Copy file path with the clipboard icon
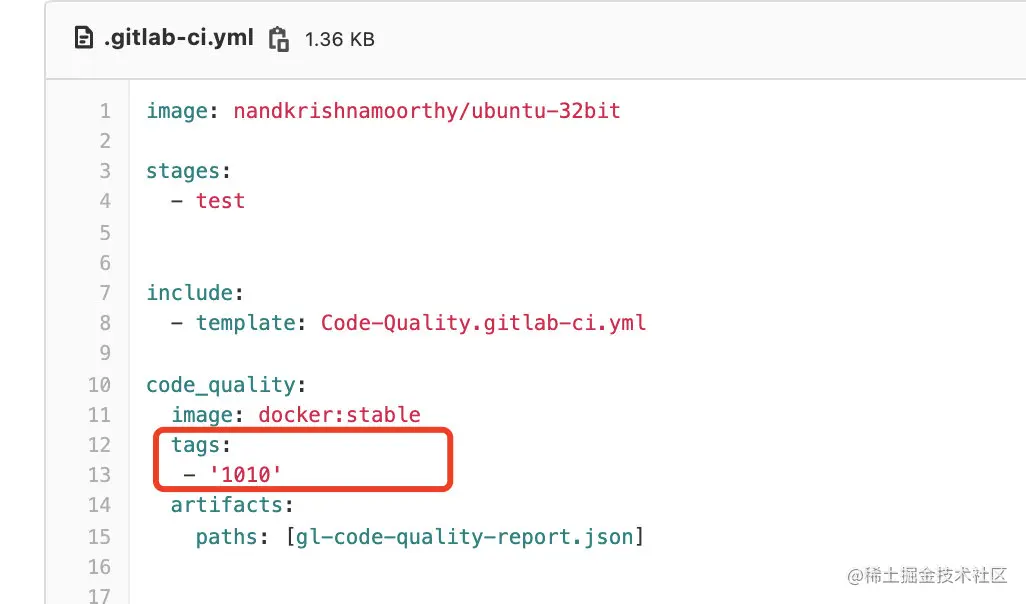The height and width of the screenshot is (604, 1026). coord(279,39)
